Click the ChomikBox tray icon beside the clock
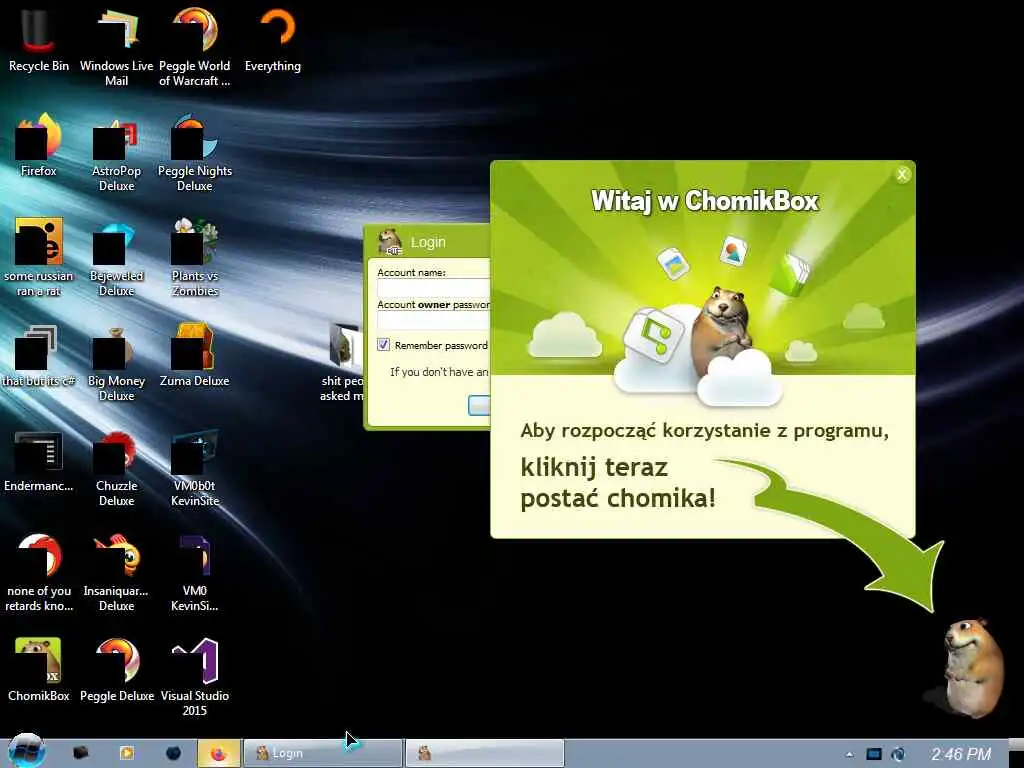 tap(899, 754)
